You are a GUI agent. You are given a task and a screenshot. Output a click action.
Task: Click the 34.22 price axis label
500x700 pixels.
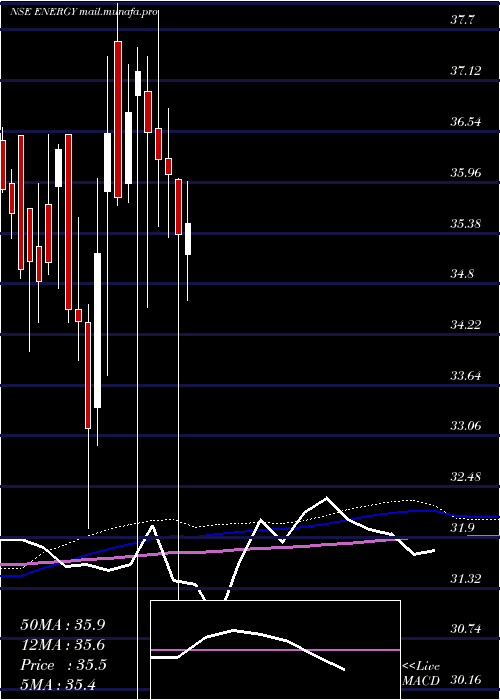pyautogui.click(x=465, y=325)
